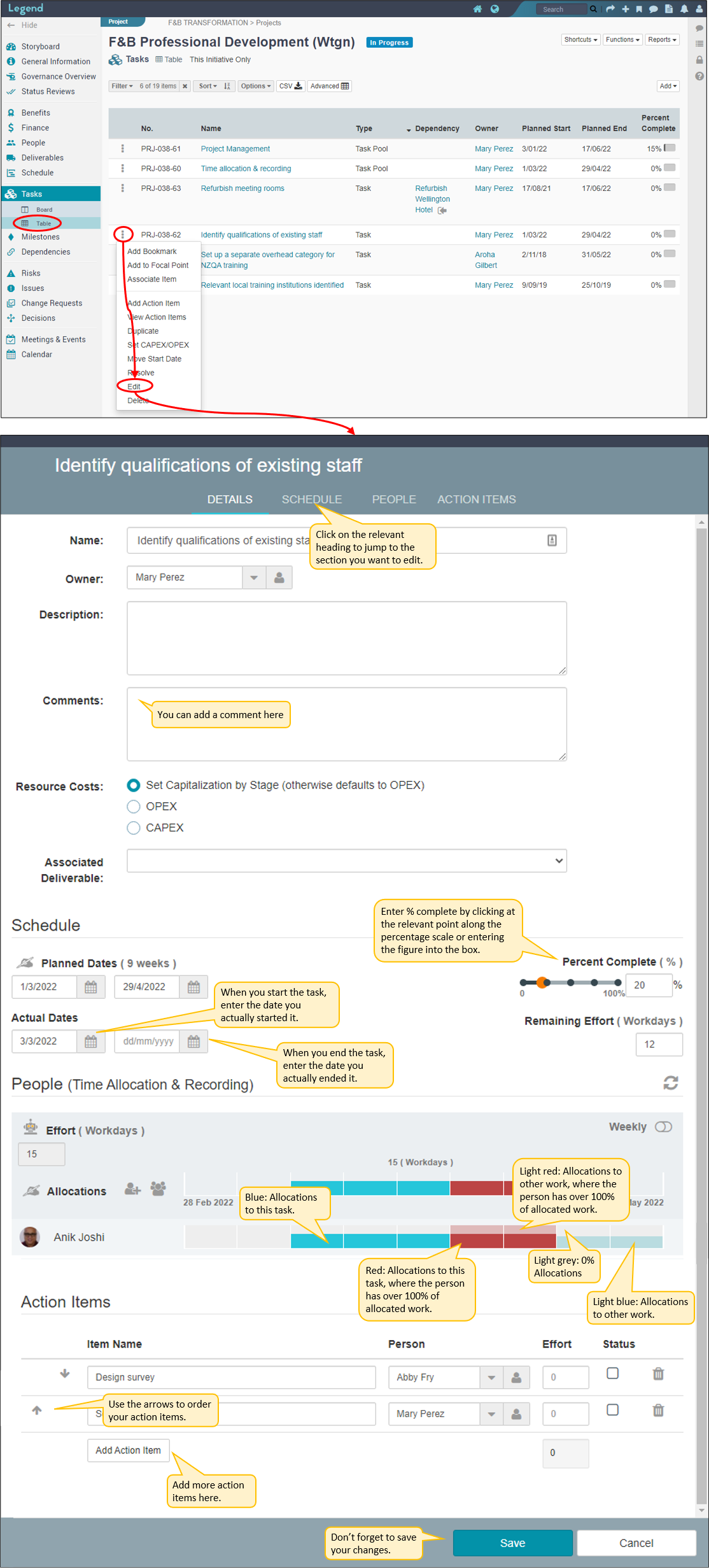This screenshot has height=1568, width=709.
Task: Expand the Owner dropdown arrow
Action: click(x=254, y=577)
